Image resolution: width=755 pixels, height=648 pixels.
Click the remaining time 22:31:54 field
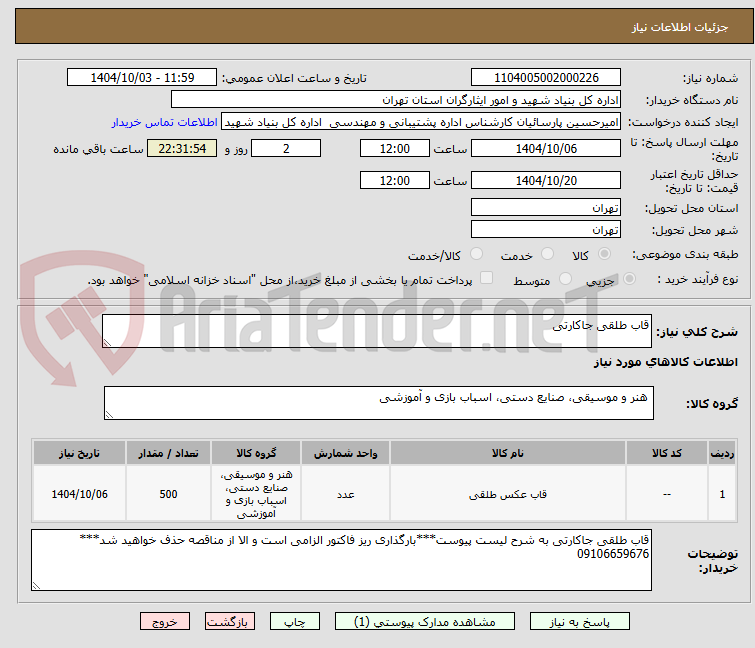tap(182, 148)
